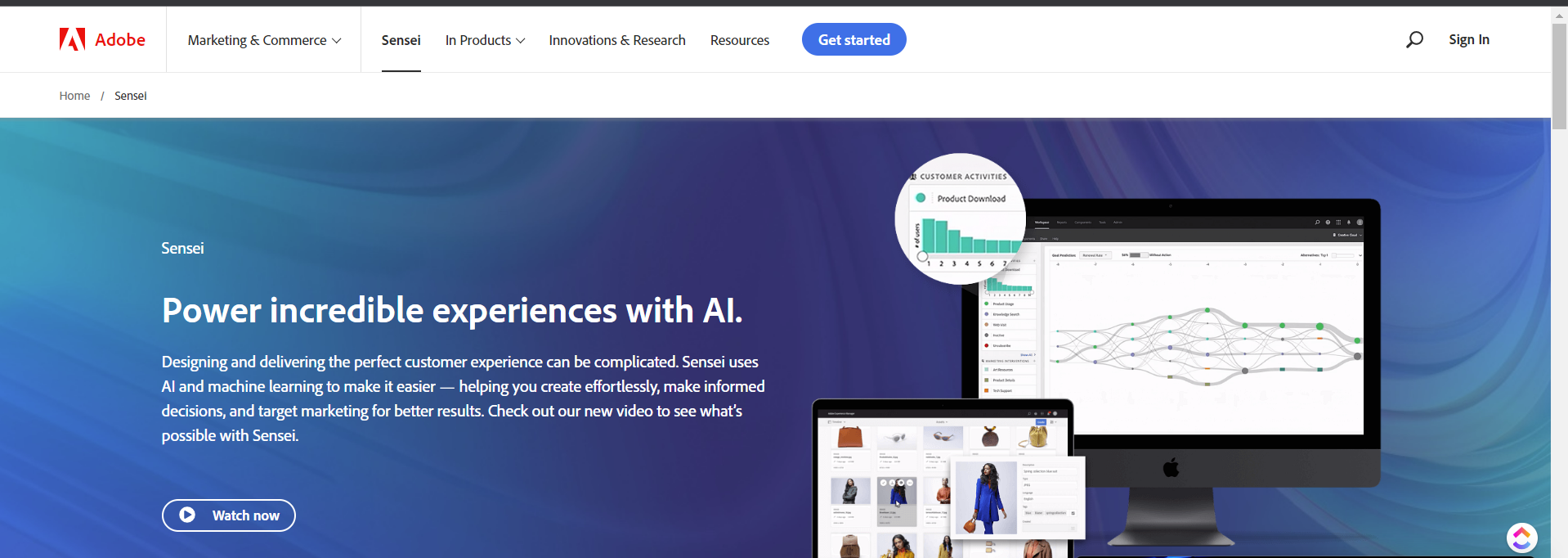Click the Sign In link
The width and height of the screenshot is (1568, 558).
tap(1468, 39)
